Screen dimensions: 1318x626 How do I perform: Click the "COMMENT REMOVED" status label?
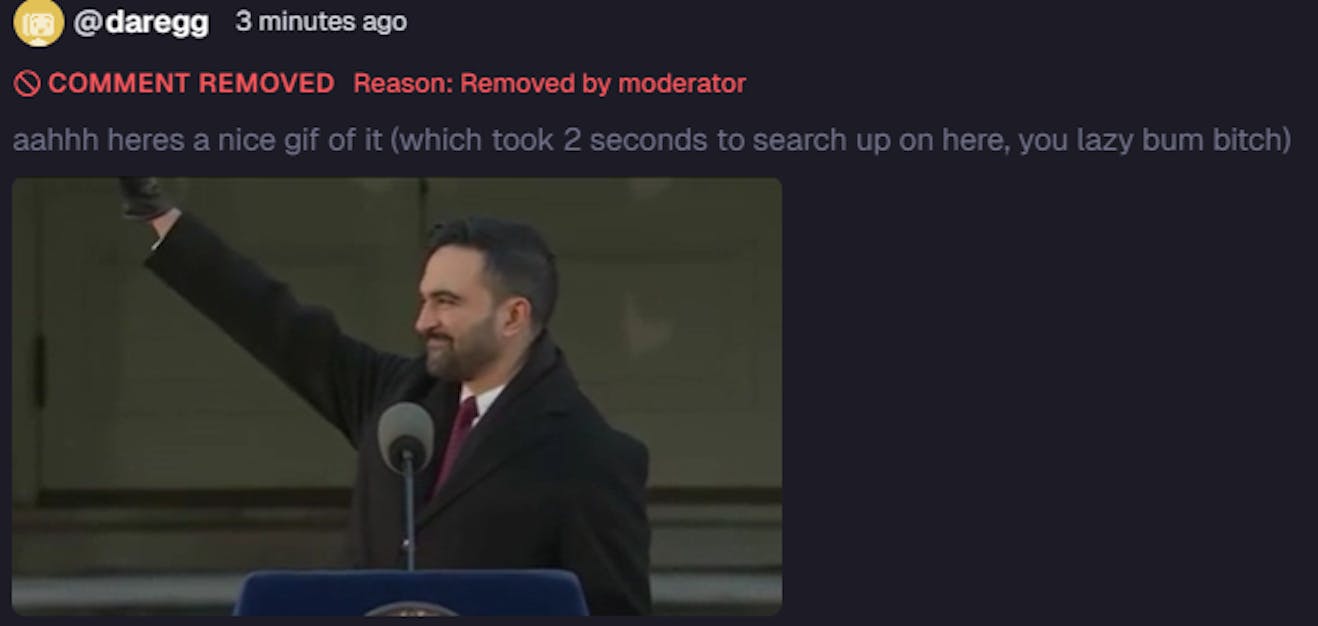tap(191, 84)
